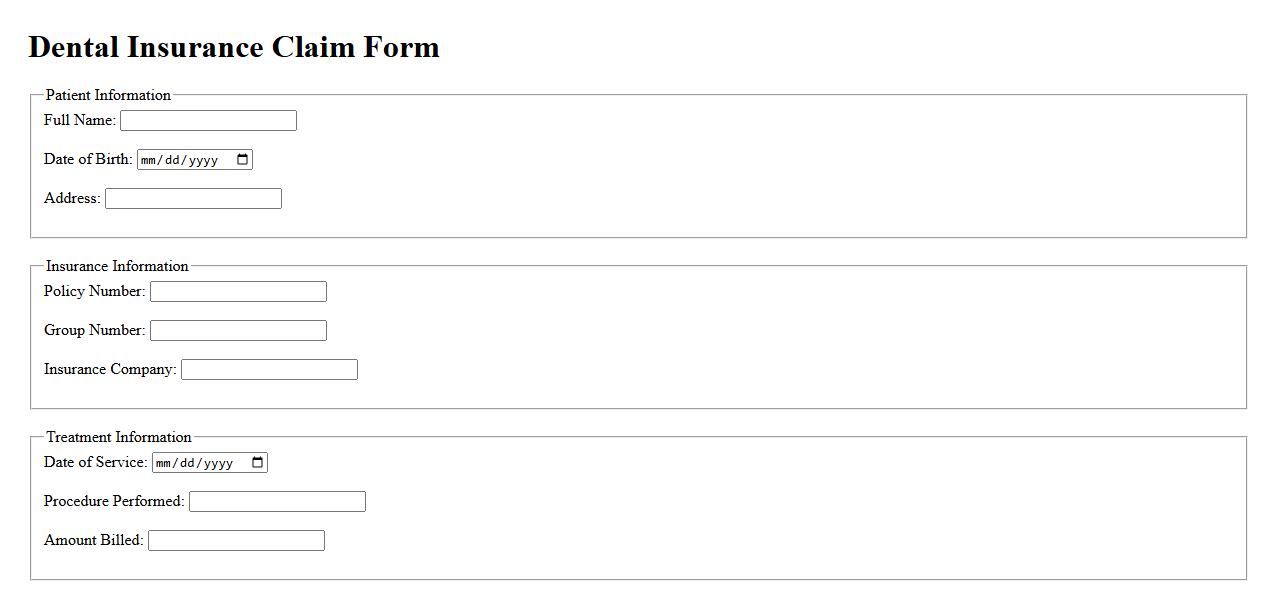
Task: Focus the Address input box
Action: 193,199
